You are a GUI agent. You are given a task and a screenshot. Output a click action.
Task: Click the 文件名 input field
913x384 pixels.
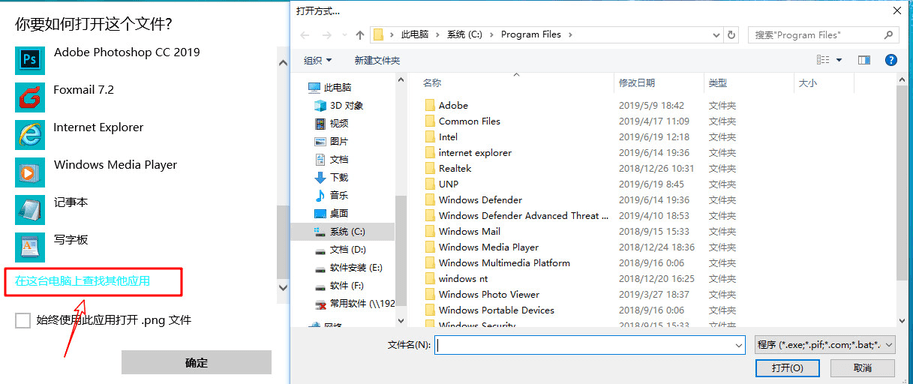point(590,345)
